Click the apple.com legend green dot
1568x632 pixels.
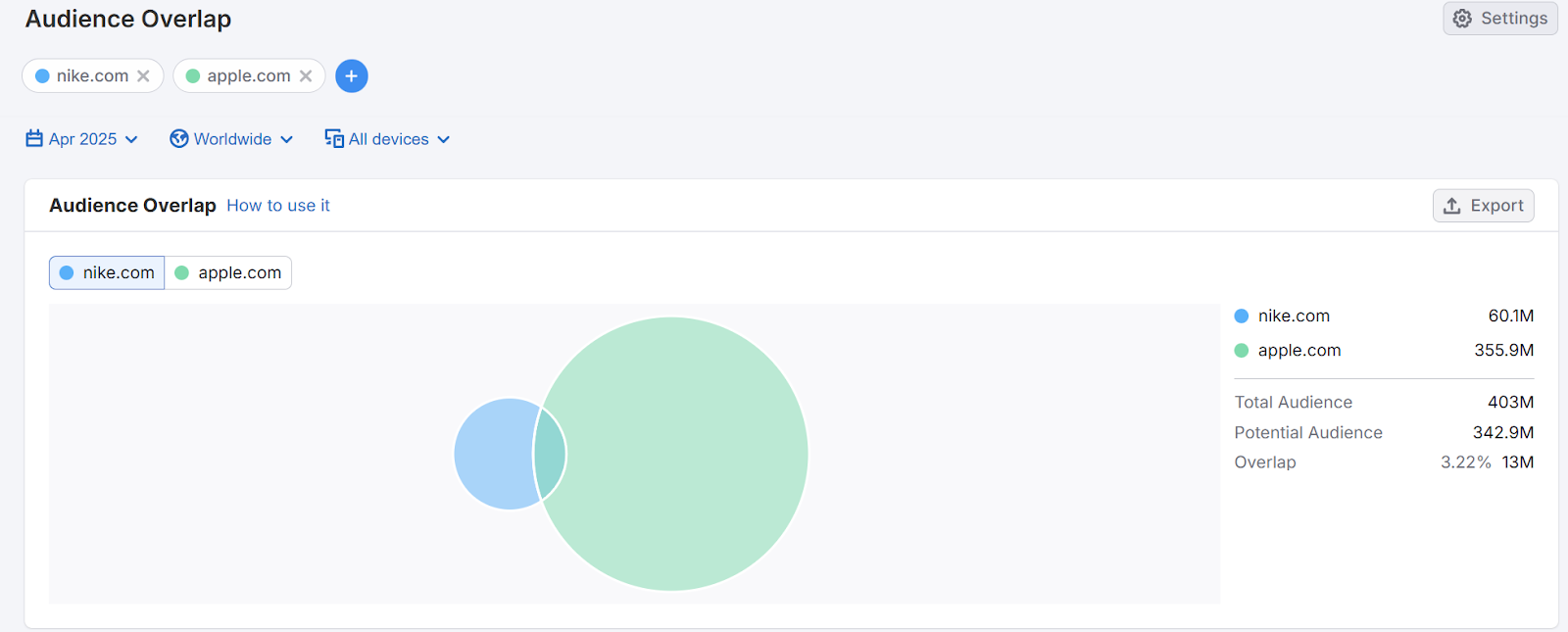point(1242,350)
